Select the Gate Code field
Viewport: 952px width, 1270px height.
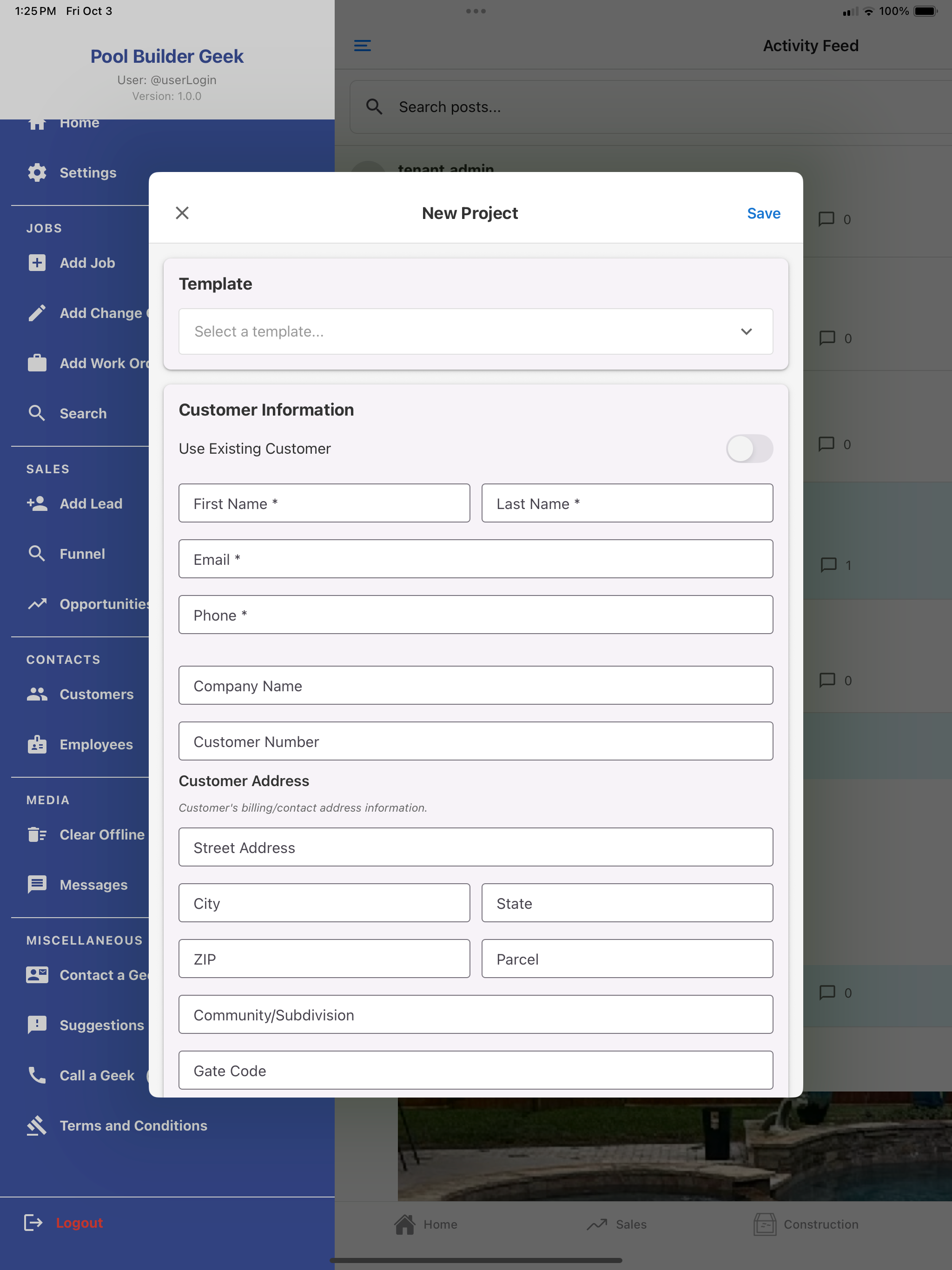tap(476, 1070)
